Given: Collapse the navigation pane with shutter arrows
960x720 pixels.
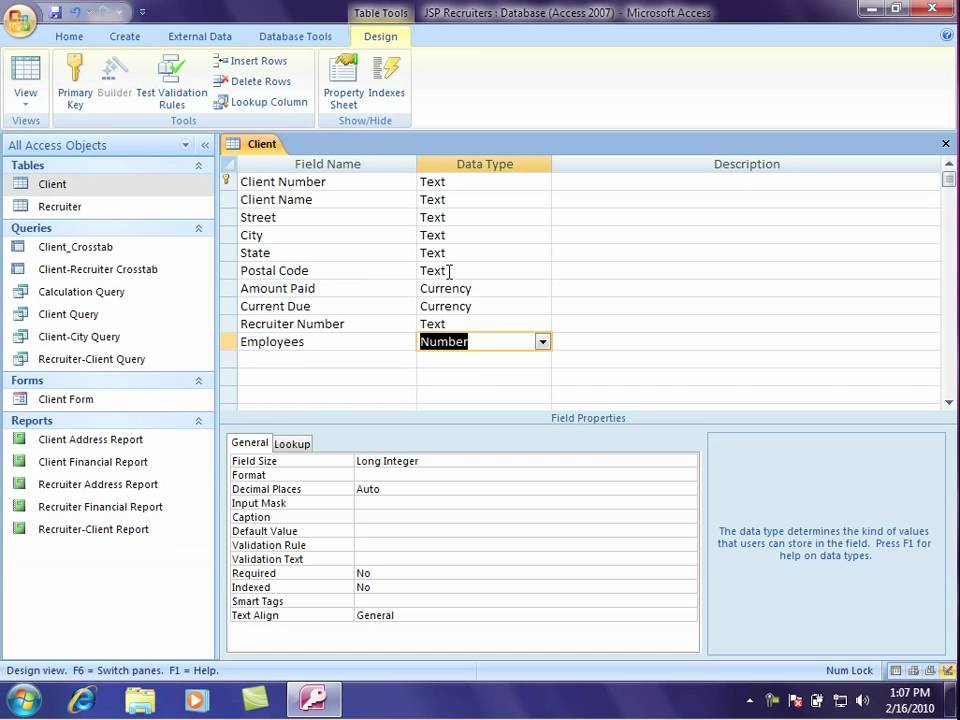Looking at the screenshot, I should click(205, 145).
